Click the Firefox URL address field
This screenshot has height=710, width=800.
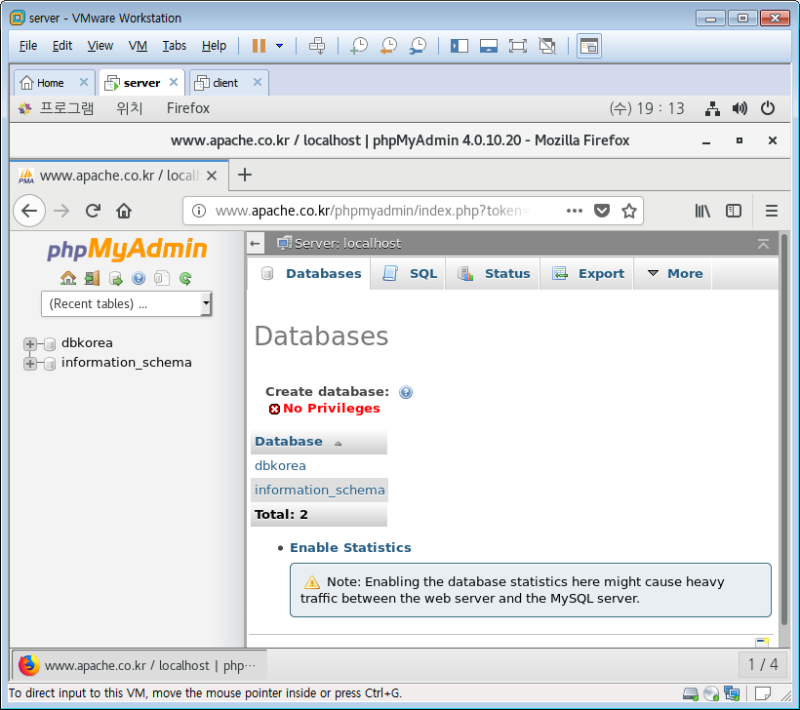[372, 211]
